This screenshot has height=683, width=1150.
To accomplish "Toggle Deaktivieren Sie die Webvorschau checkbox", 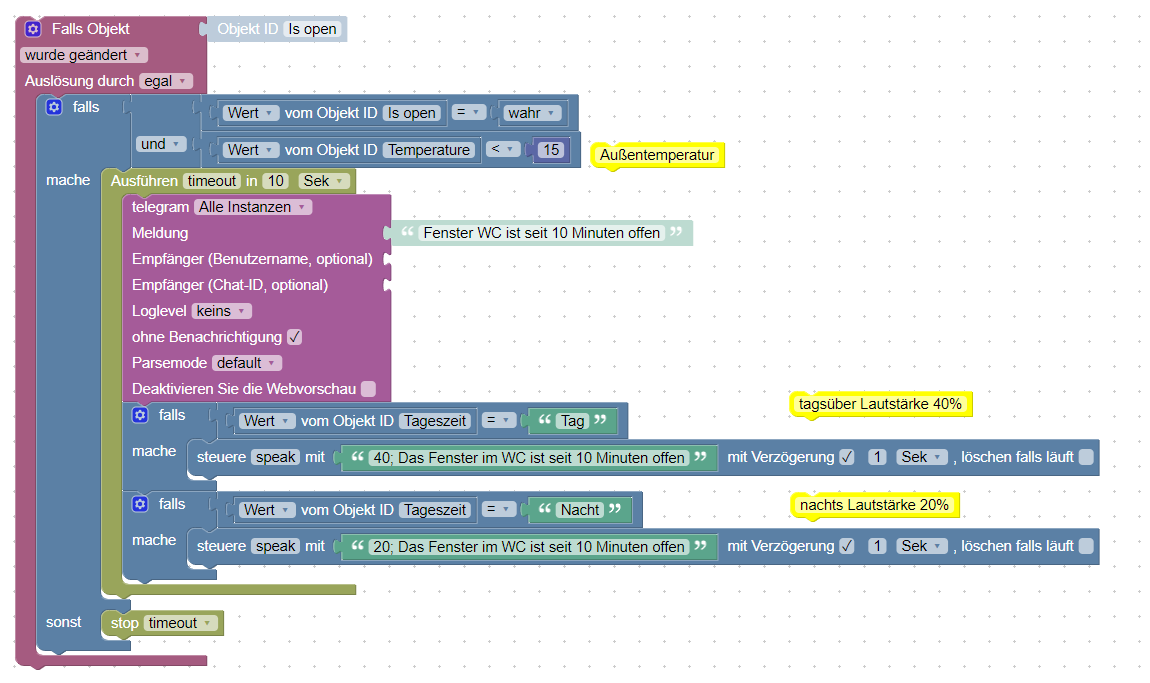I will (369, 389).
